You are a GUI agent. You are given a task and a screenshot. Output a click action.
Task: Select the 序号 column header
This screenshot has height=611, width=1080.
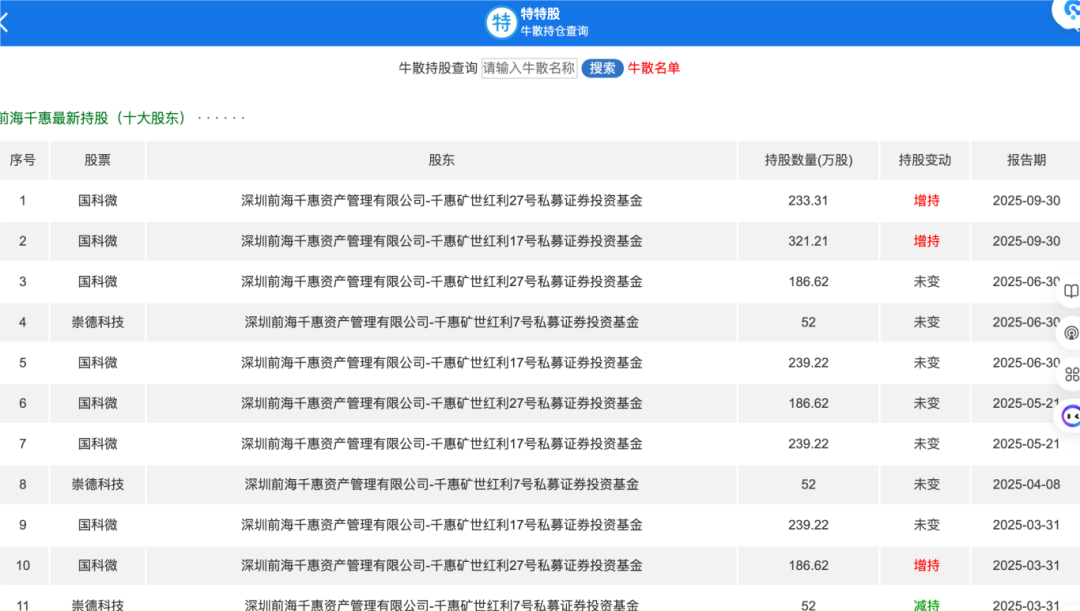[23, 160]
